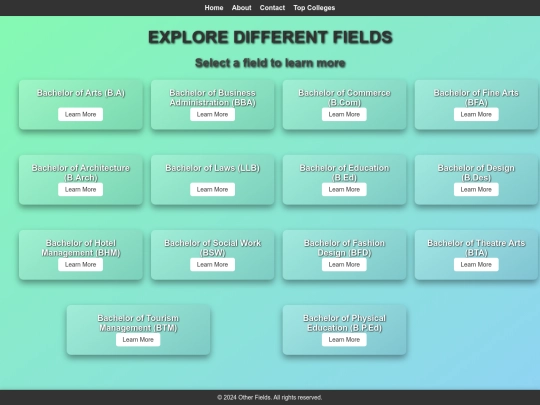The height and width of the screenshot is (405, 540).
Task: Click the Bachelor of Laws (LLB) title
Action: (212, 168)
